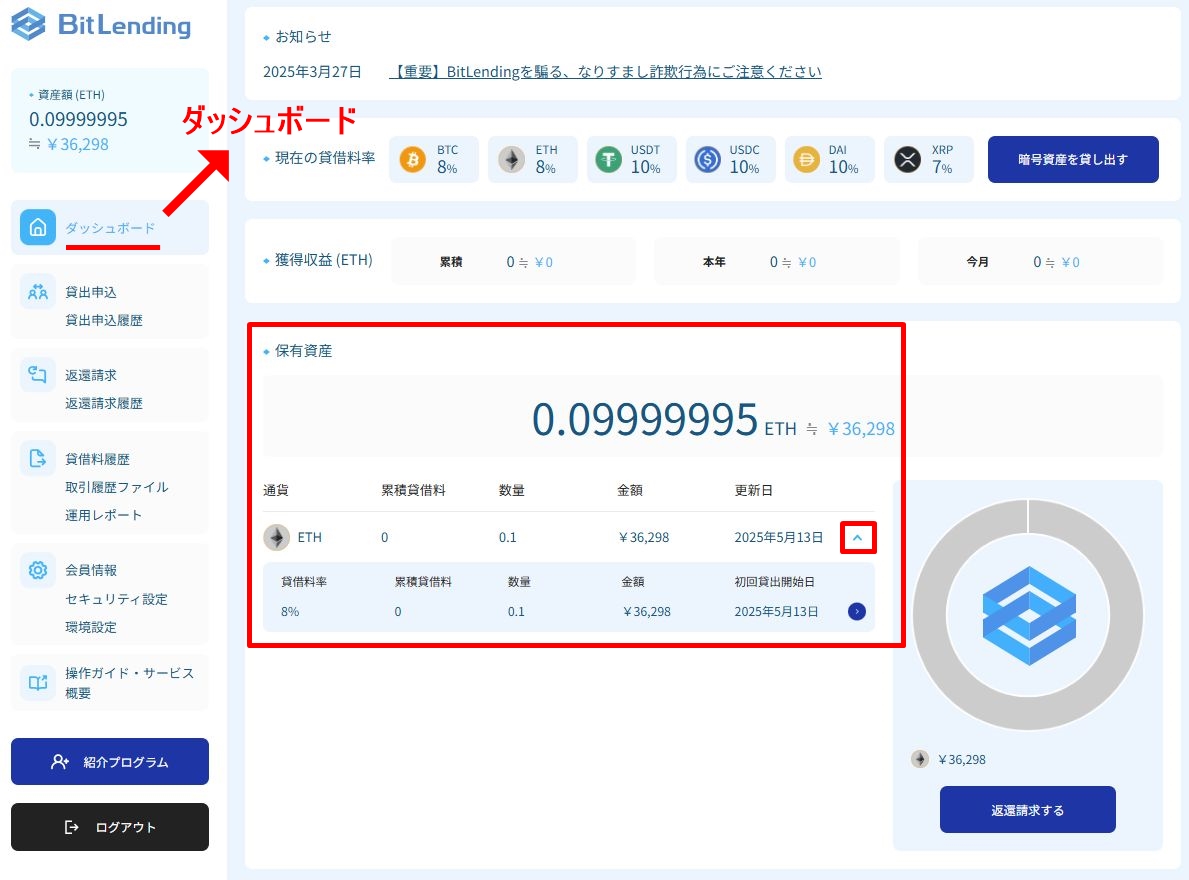The height and width of the screenshot is (880, 1189).
Task: Click the 返還請求 sidebar icon
Action: 38,374
